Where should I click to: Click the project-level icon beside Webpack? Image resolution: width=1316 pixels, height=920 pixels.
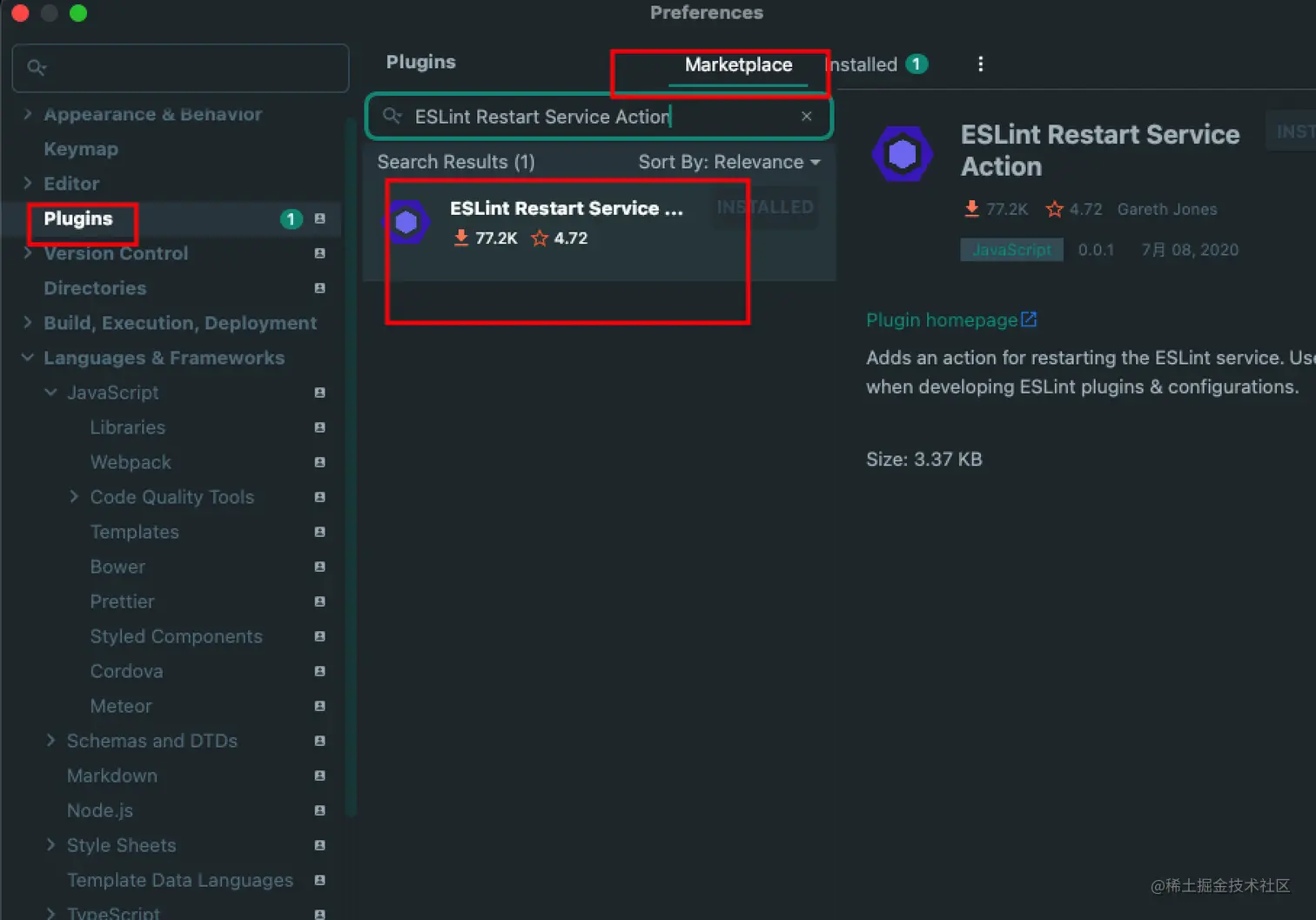[x=319, y=462]
